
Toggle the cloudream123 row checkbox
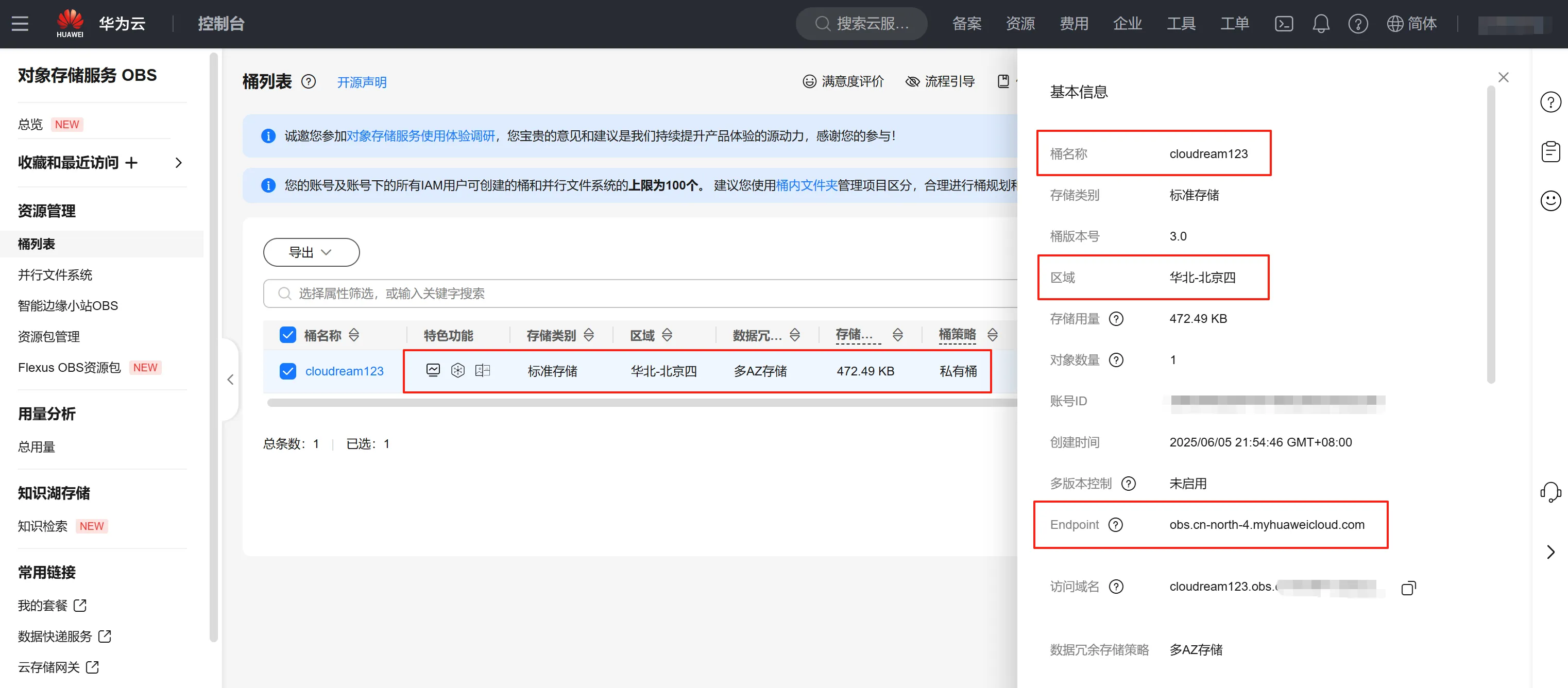288,371
